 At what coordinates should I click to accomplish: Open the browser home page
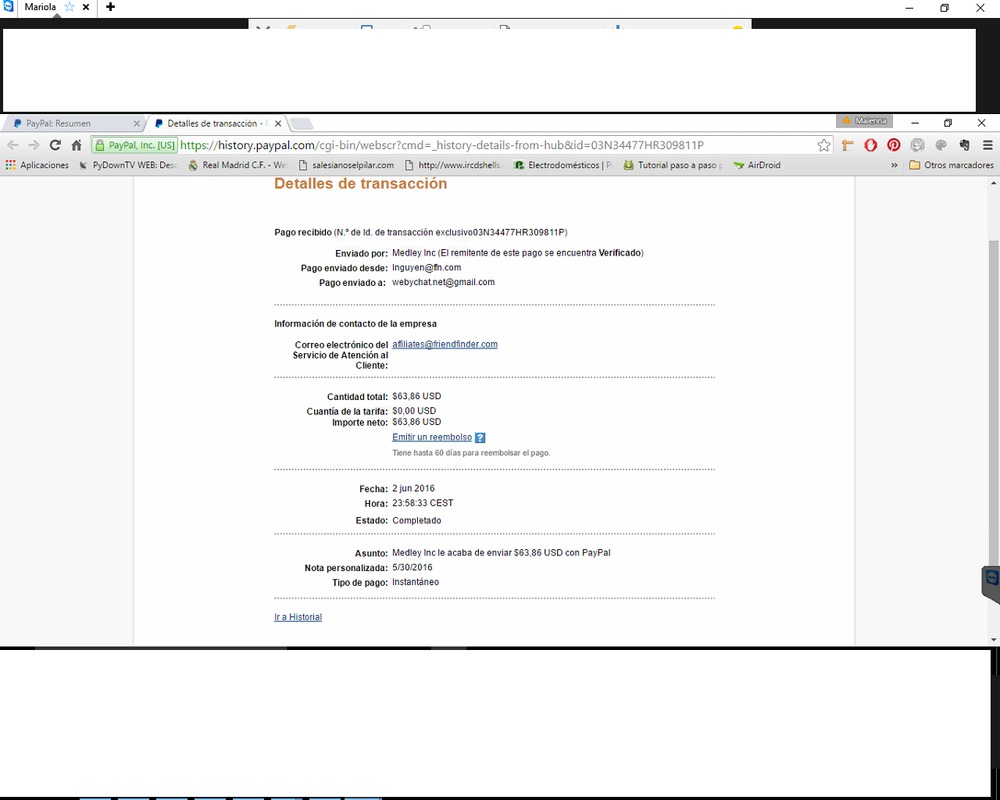pos(77,145)
